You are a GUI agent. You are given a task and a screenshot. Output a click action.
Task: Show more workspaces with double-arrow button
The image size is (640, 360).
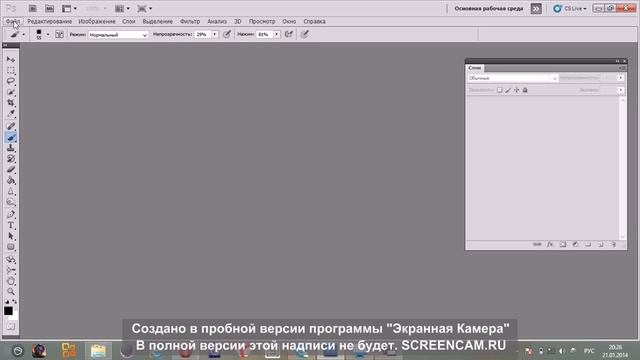[536, 8]
